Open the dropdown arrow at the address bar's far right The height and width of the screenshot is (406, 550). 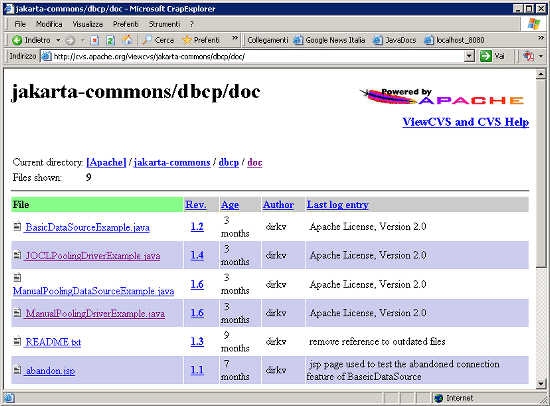(x=541, y=56)
